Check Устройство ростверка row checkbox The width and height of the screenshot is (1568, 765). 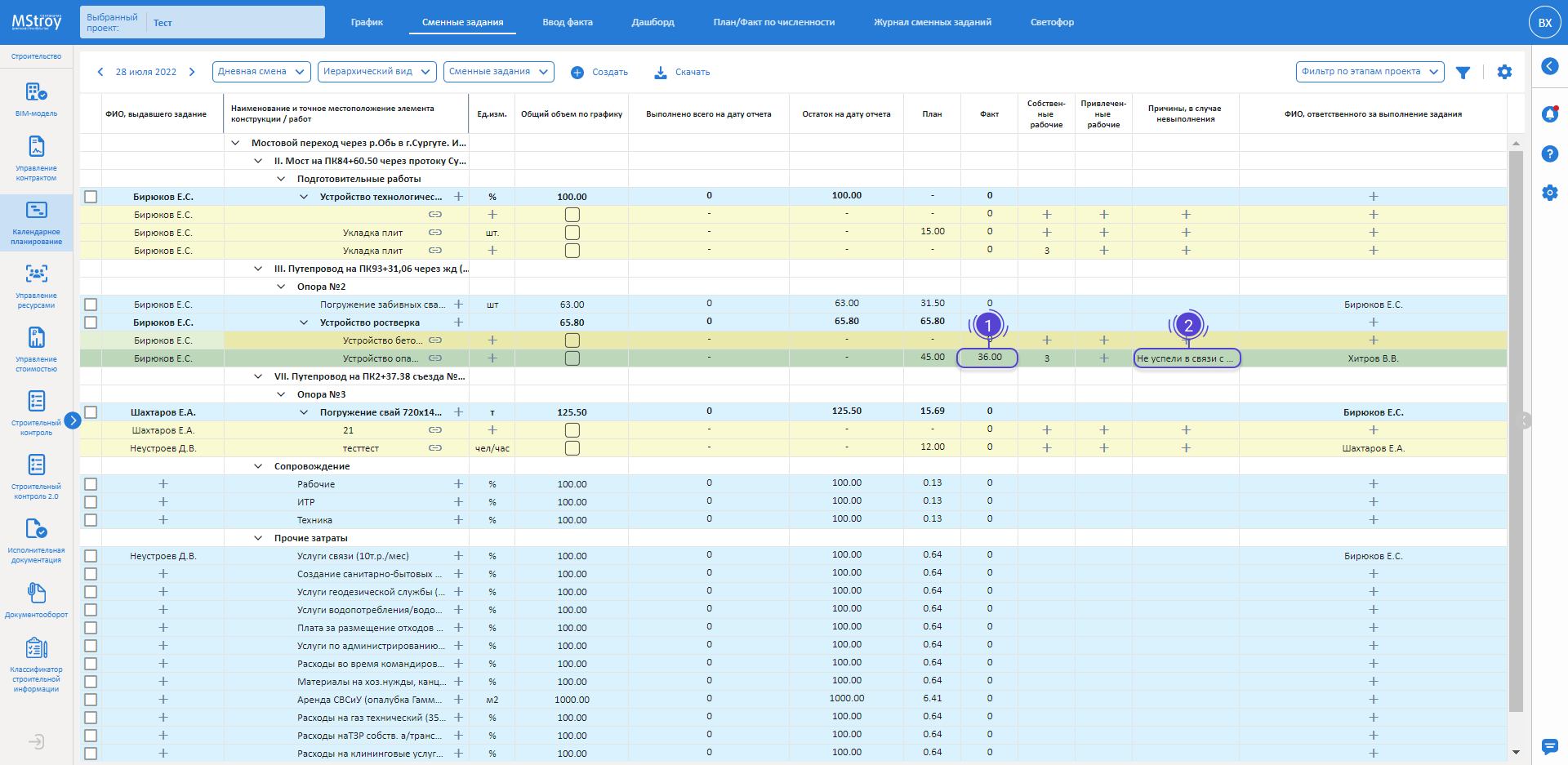click(x=91, y=322)
